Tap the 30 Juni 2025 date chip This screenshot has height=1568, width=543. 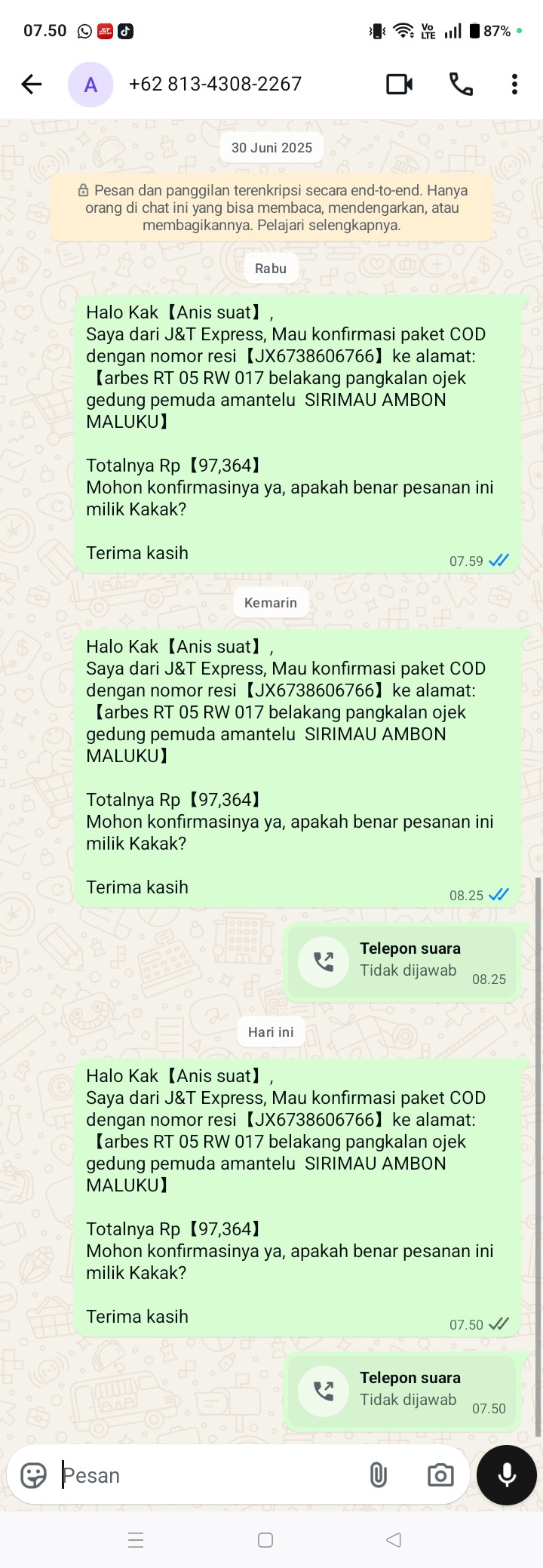[271, 148]
